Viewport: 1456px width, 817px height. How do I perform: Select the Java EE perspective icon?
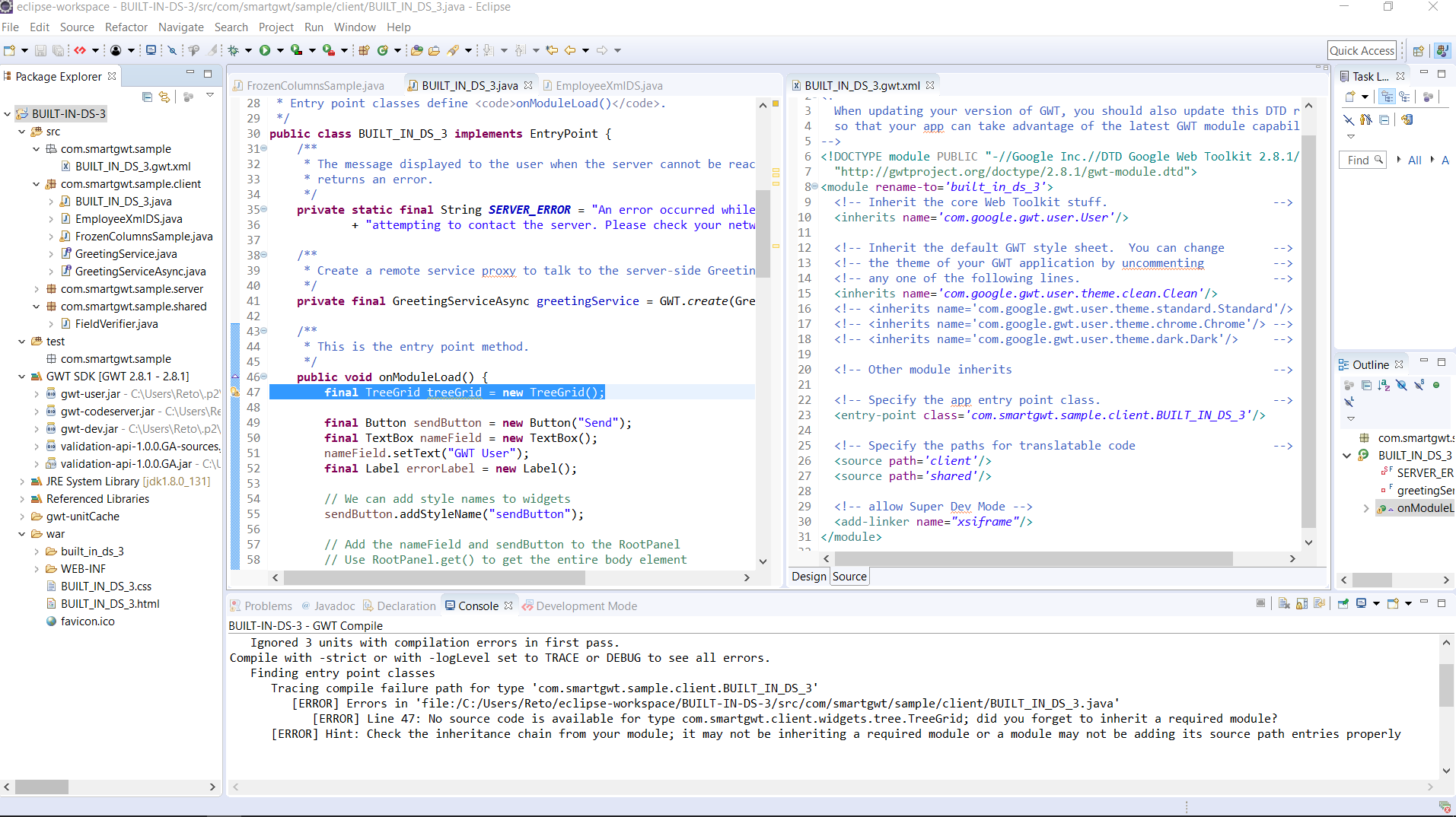point(1442,51)
